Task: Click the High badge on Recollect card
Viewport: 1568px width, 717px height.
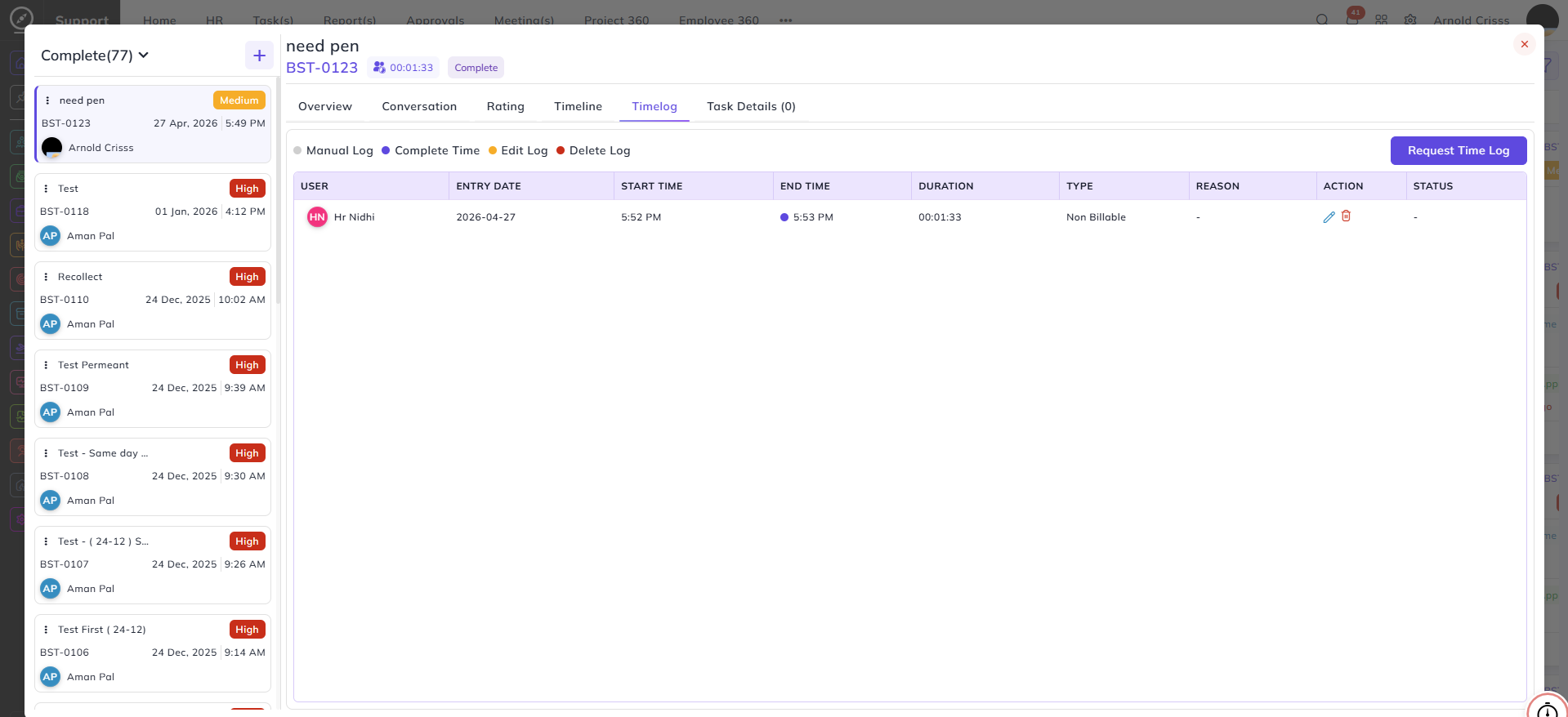Action: pyautogui.click(x=247, y=277)
